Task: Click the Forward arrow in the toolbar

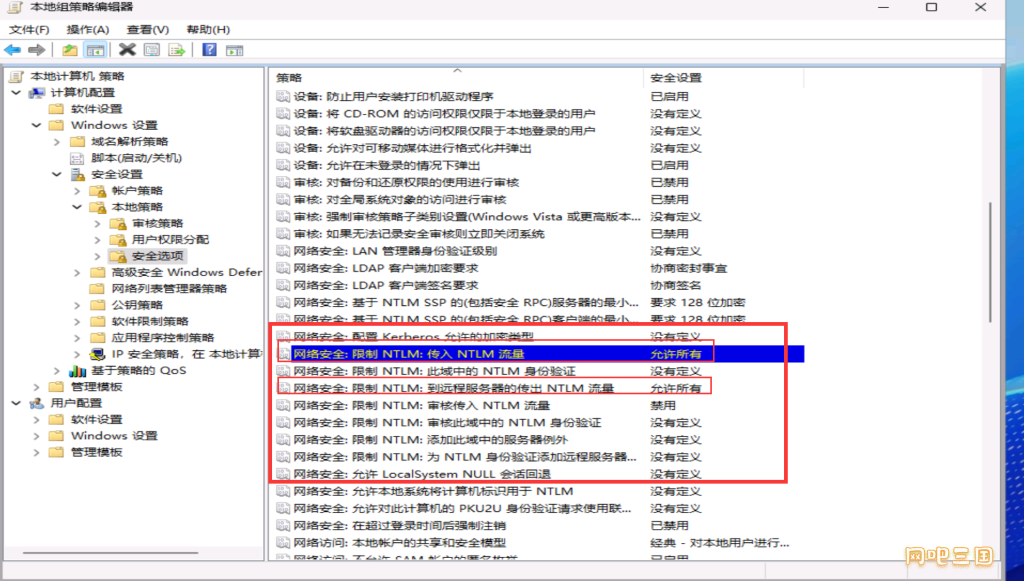Action: (37, 50)
